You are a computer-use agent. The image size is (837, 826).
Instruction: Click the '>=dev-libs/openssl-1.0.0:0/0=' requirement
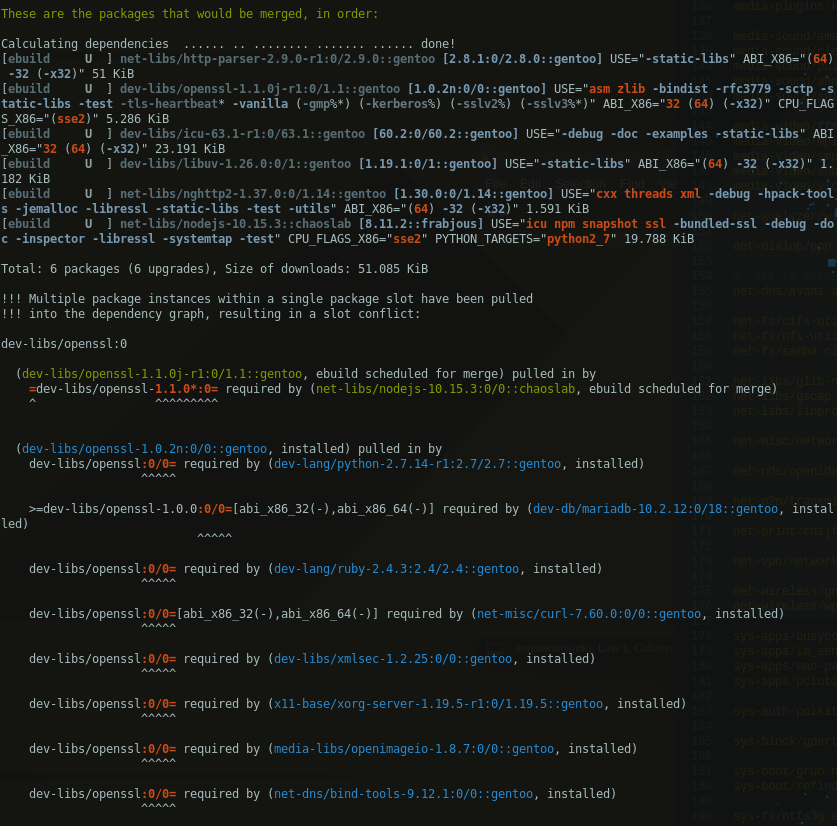[x=130, y=507]
